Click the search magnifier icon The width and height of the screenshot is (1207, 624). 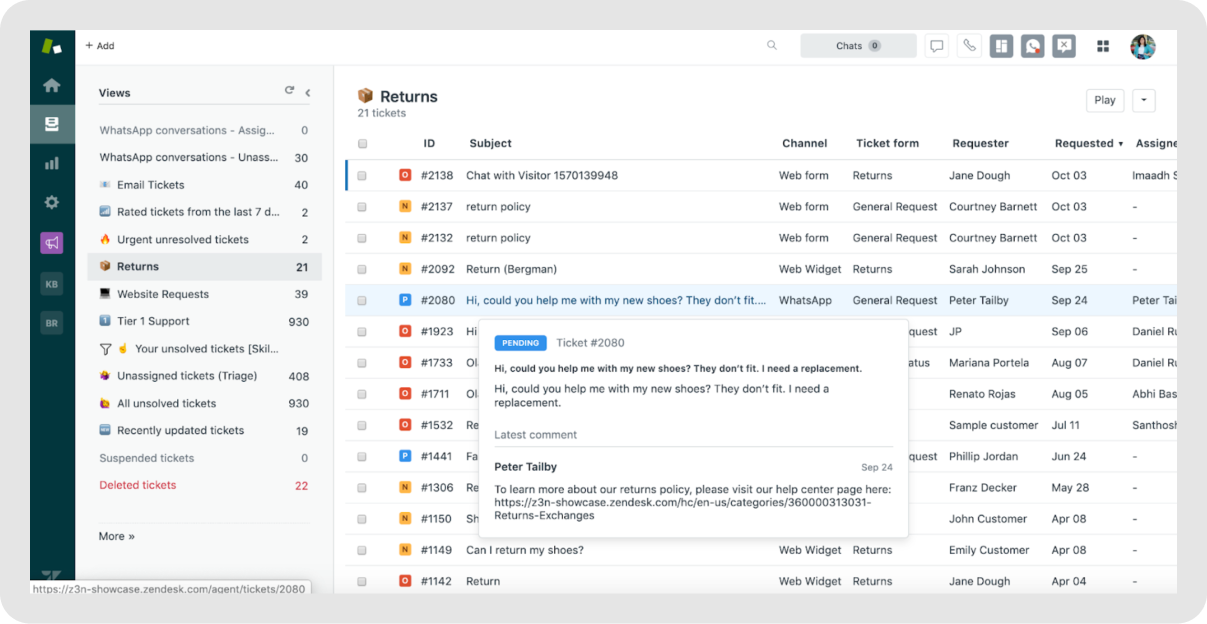click(771, 45)
